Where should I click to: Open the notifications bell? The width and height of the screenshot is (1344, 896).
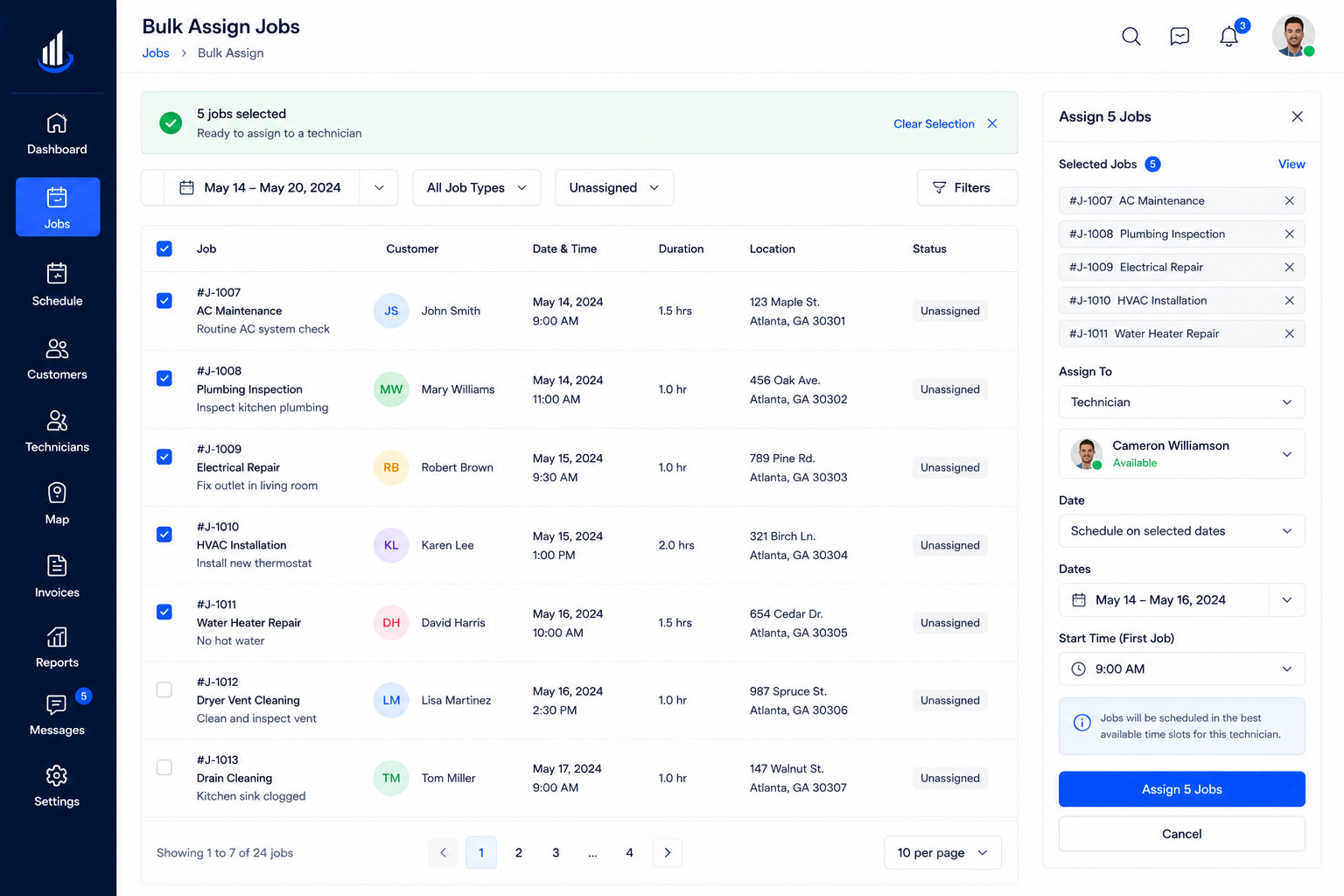1228,36
